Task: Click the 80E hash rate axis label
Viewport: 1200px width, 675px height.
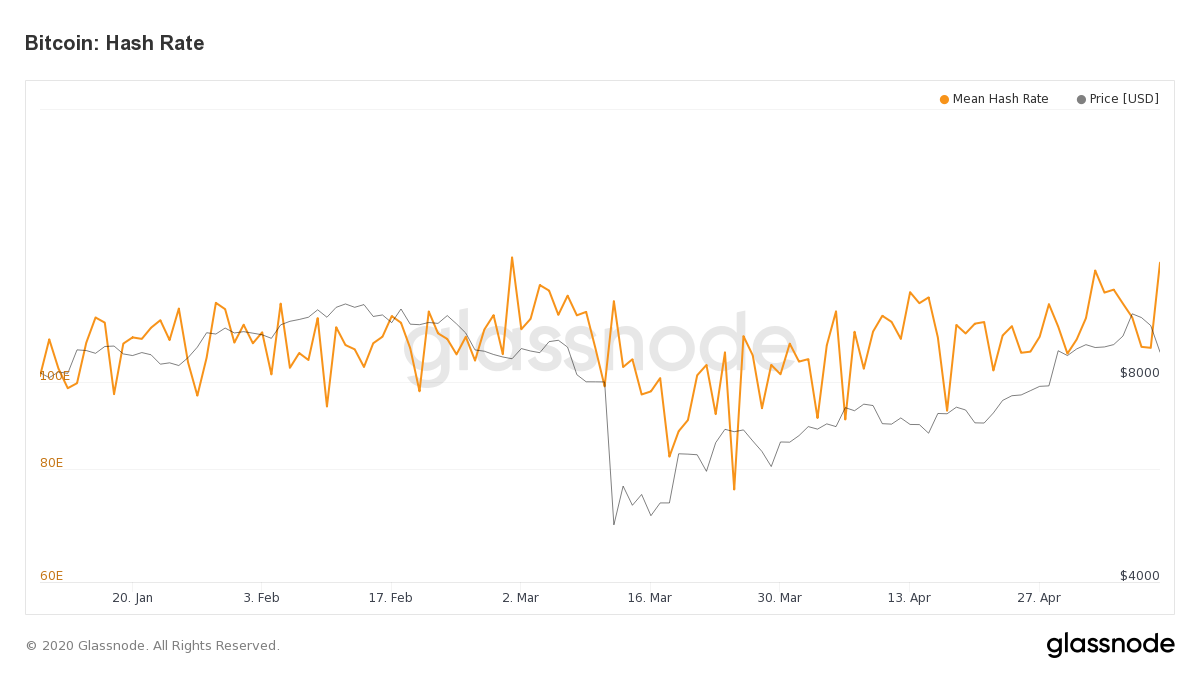Action: [x=51, y=463]
